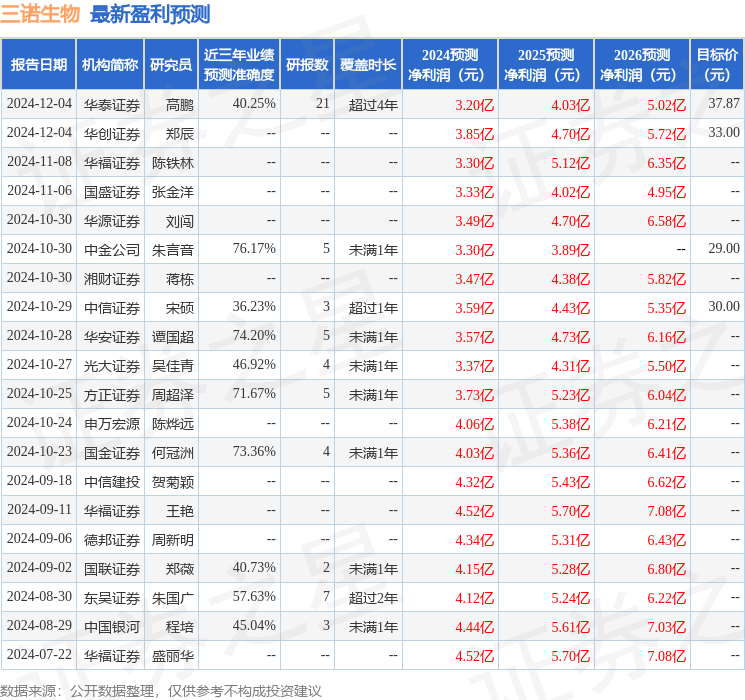Click analyst name 王艳

180,511
